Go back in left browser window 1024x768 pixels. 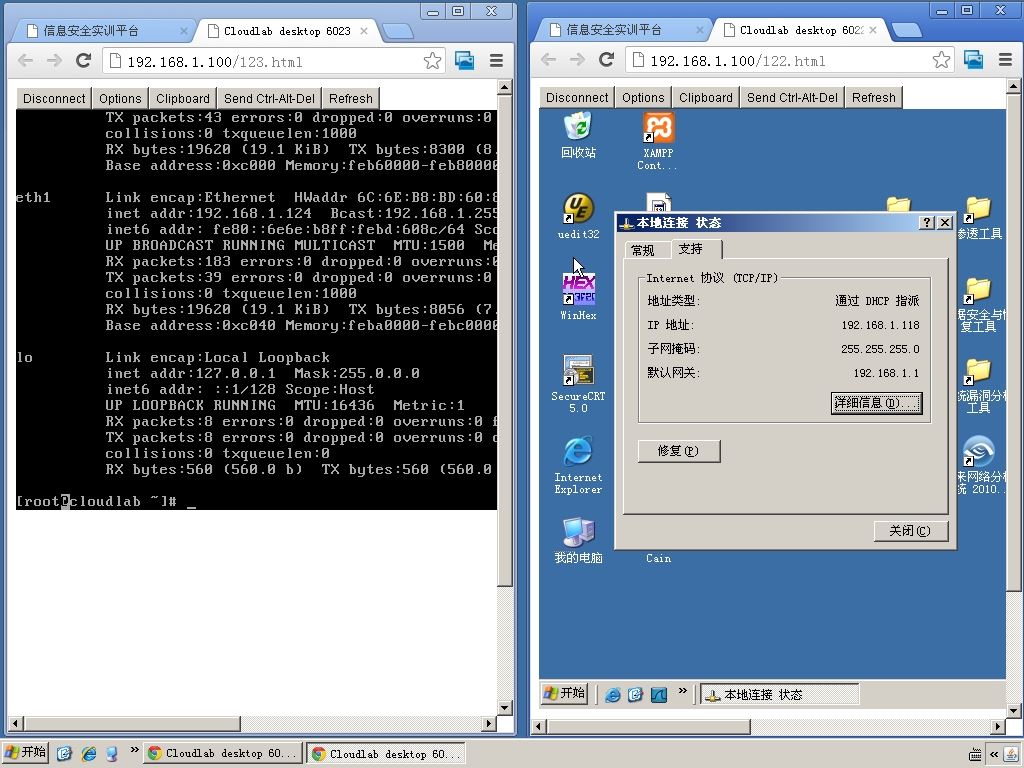pyautogui.click(x=25, y=61)
